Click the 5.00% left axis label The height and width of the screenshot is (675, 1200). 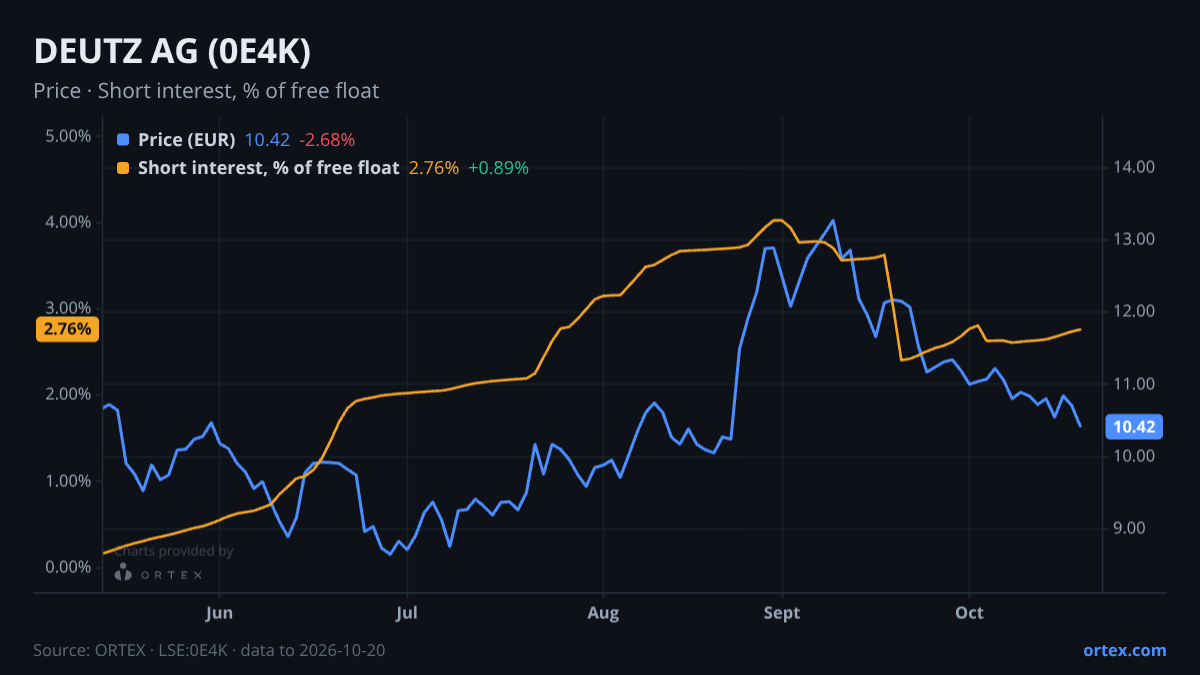coord(68,136)
